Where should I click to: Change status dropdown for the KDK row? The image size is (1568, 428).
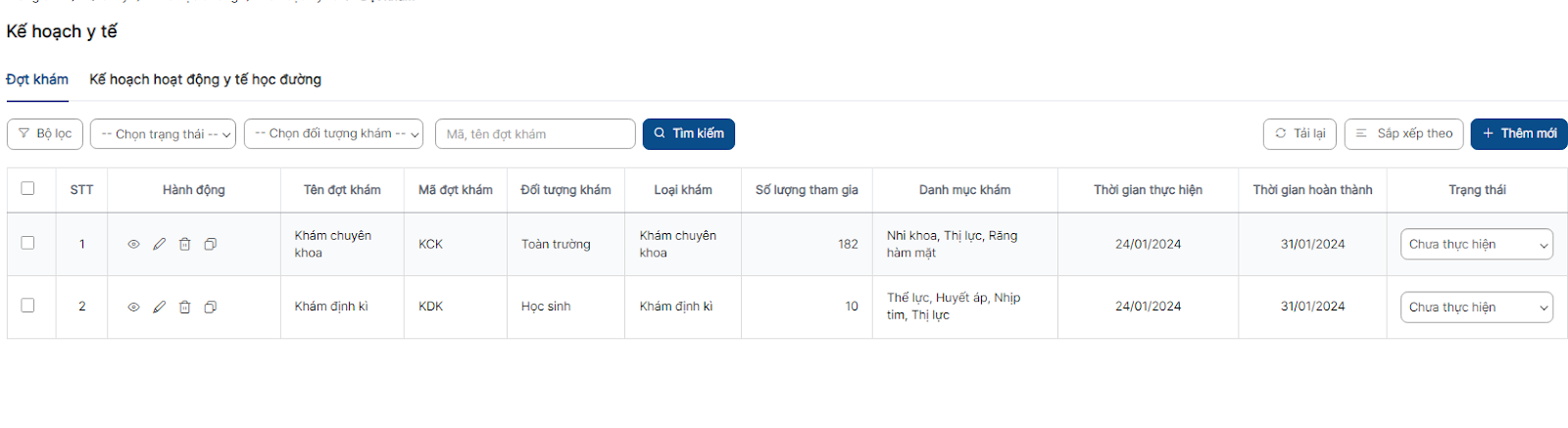coord(1476,307)
